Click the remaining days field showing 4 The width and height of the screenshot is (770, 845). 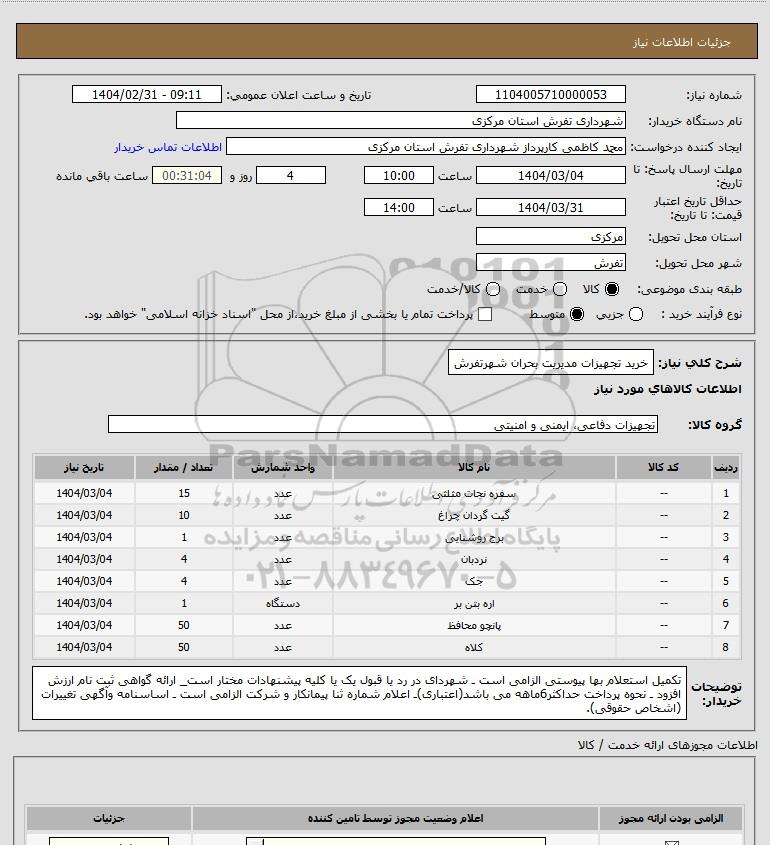point(290,175)
